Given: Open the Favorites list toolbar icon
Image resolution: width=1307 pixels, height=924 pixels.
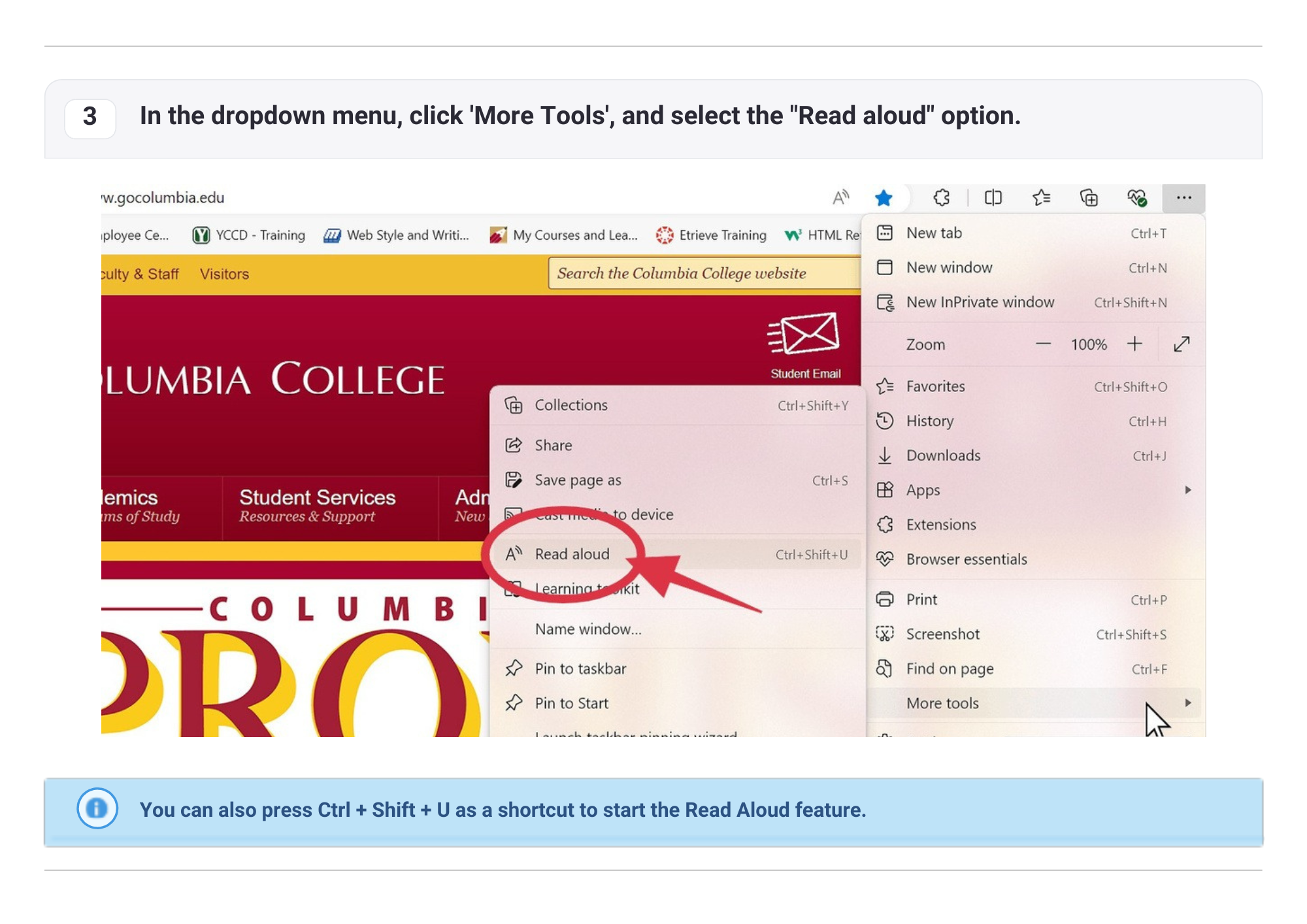Looking at the screenshot, I should pos(1041,197).
